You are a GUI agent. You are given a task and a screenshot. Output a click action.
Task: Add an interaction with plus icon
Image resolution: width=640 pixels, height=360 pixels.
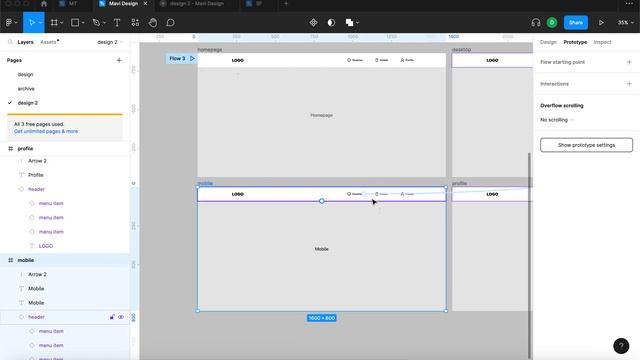pos(629,84)
